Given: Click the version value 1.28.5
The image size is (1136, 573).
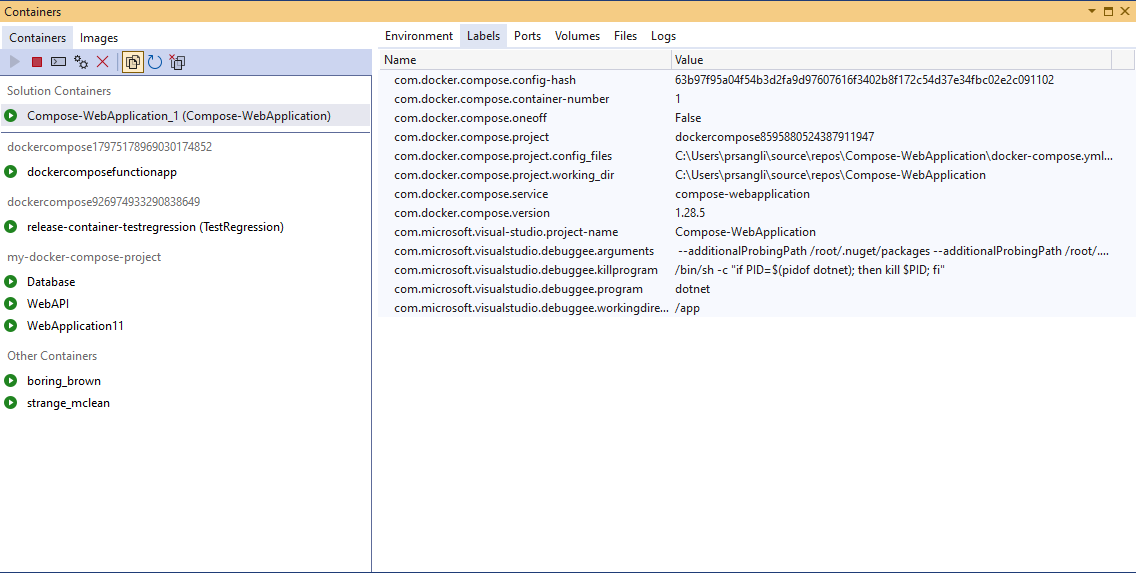Looking at the screenshot, I should [x=690, y=213].
